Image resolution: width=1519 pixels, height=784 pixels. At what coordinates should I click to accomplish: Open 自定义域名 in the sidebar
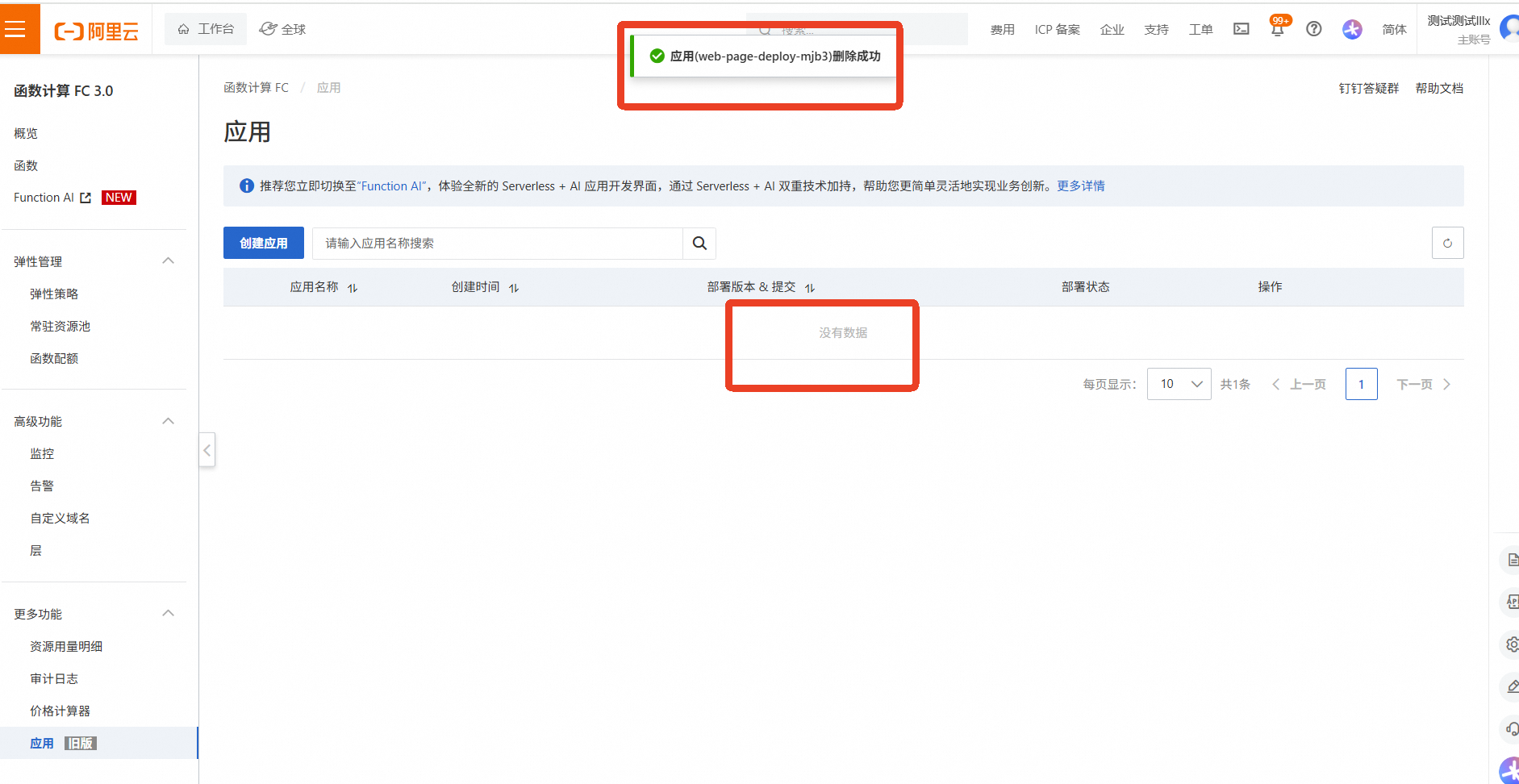coord(60,518)
